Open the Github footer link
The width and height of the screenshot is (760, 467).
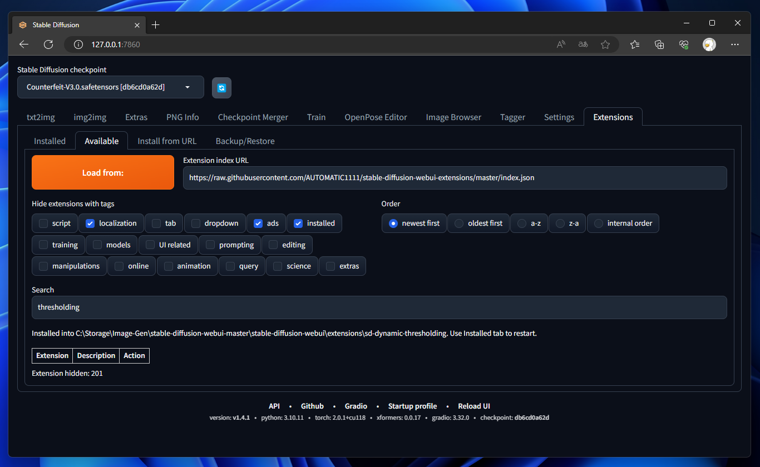(x=312, y=406)
